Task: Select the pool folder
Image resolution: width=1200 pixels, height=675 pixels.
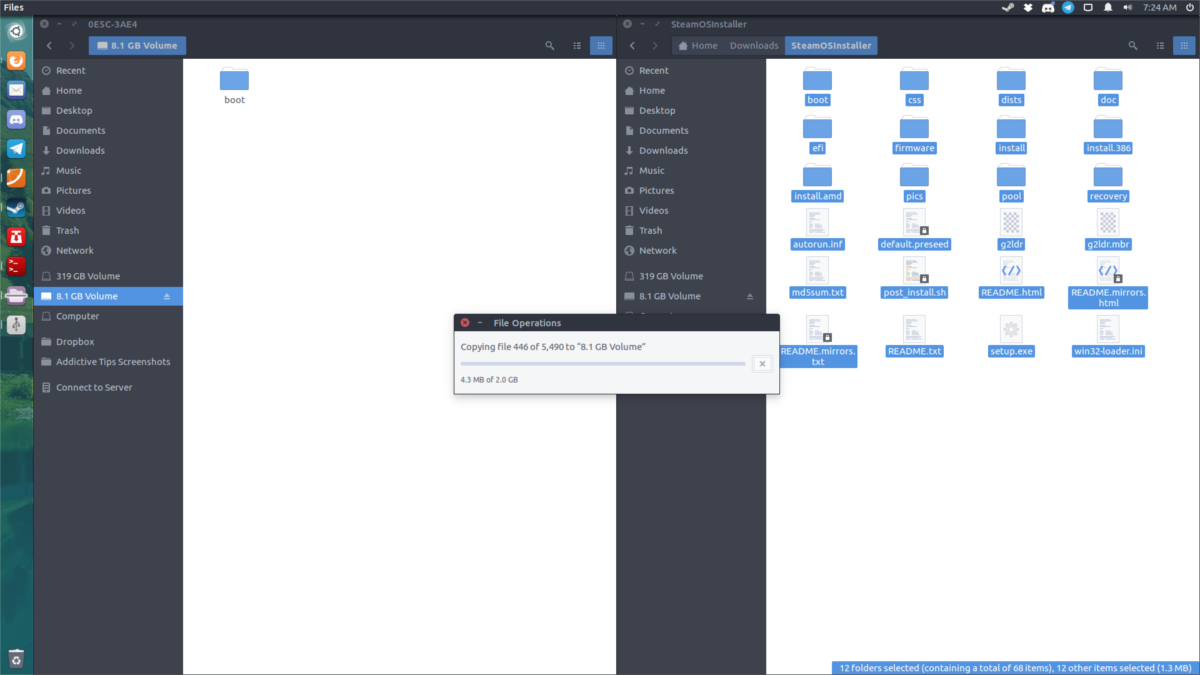Action: click(x=1011, y=182)
